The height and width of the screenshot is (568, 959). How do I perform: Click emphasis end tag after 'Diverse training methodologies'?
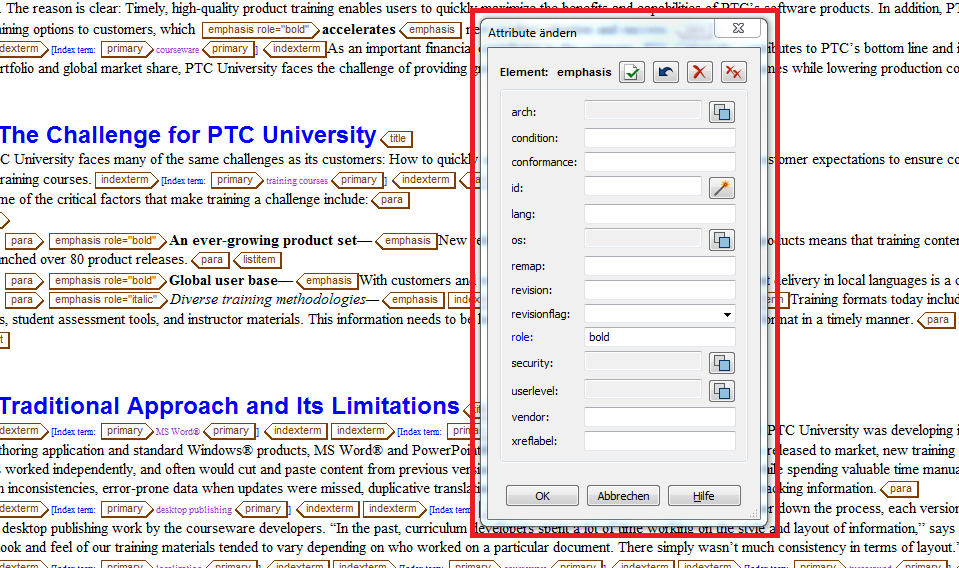pyautogui.click(x=413, y=300)
